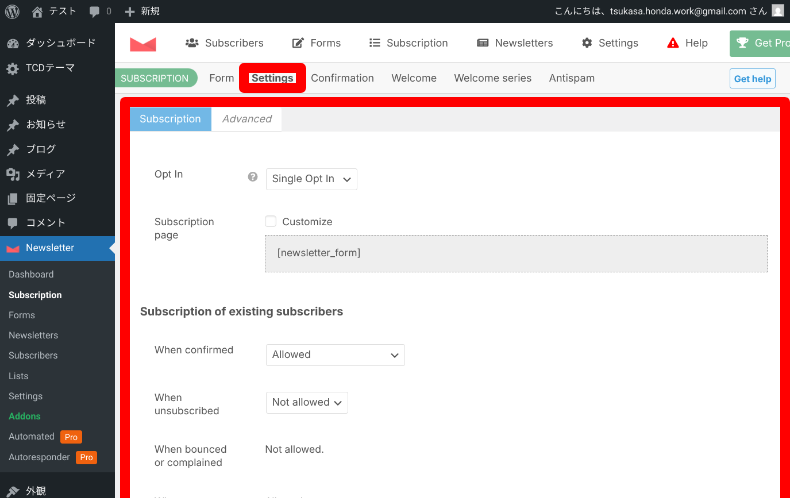790x498 pixels.
Task: Click the trophy icon on Get Pro
Action: (742, 43)
